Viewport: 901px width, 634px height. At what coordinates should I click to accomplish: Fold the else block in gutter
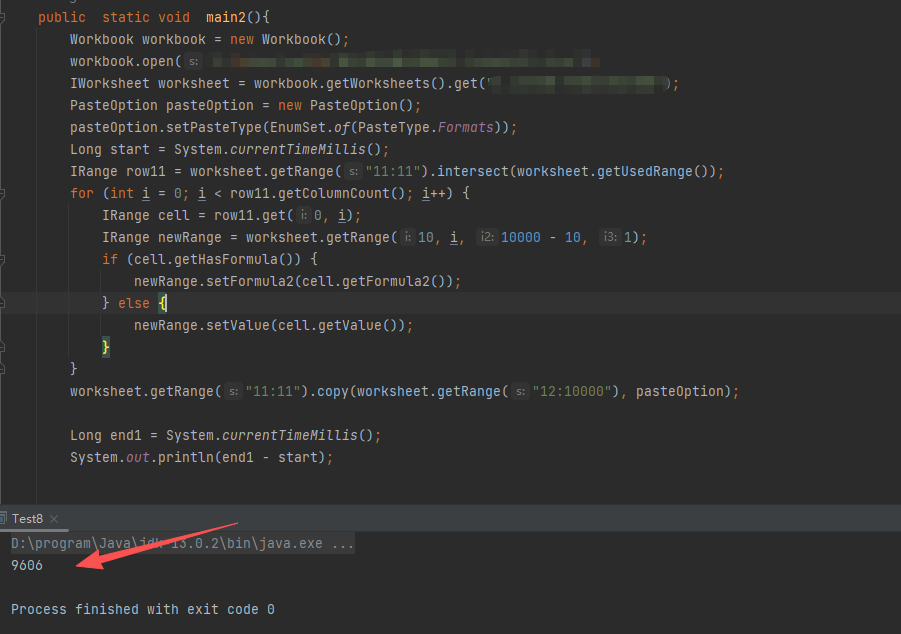(x=4, y=303)
